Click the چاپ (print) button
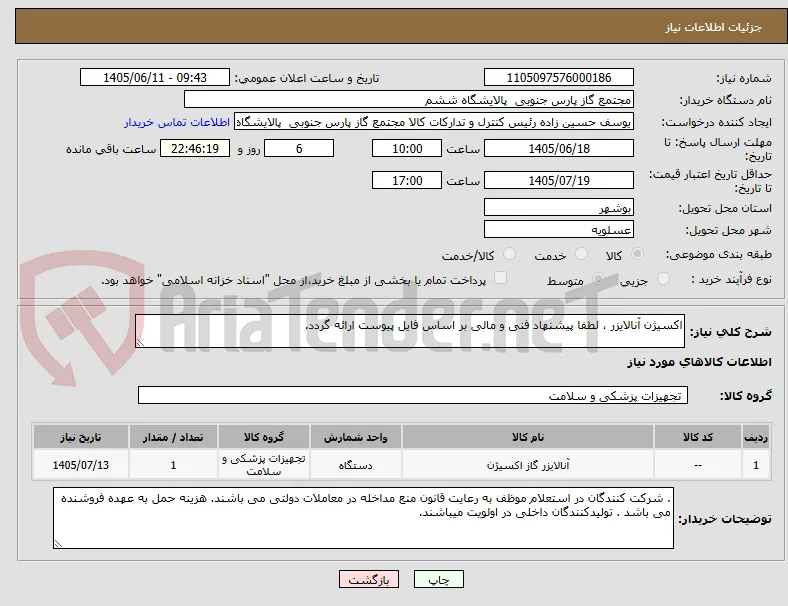Screen dimensions: 788x606 pos(438,579)
